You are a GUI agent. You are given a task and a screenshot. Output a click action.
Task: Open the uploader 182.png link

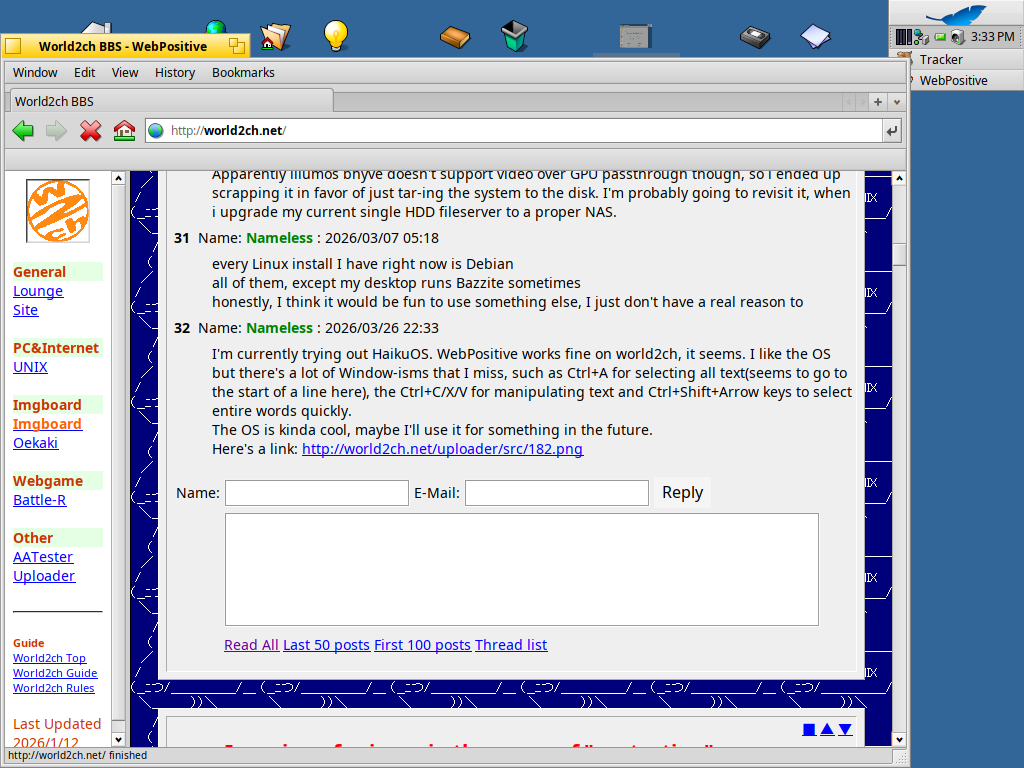442,449
